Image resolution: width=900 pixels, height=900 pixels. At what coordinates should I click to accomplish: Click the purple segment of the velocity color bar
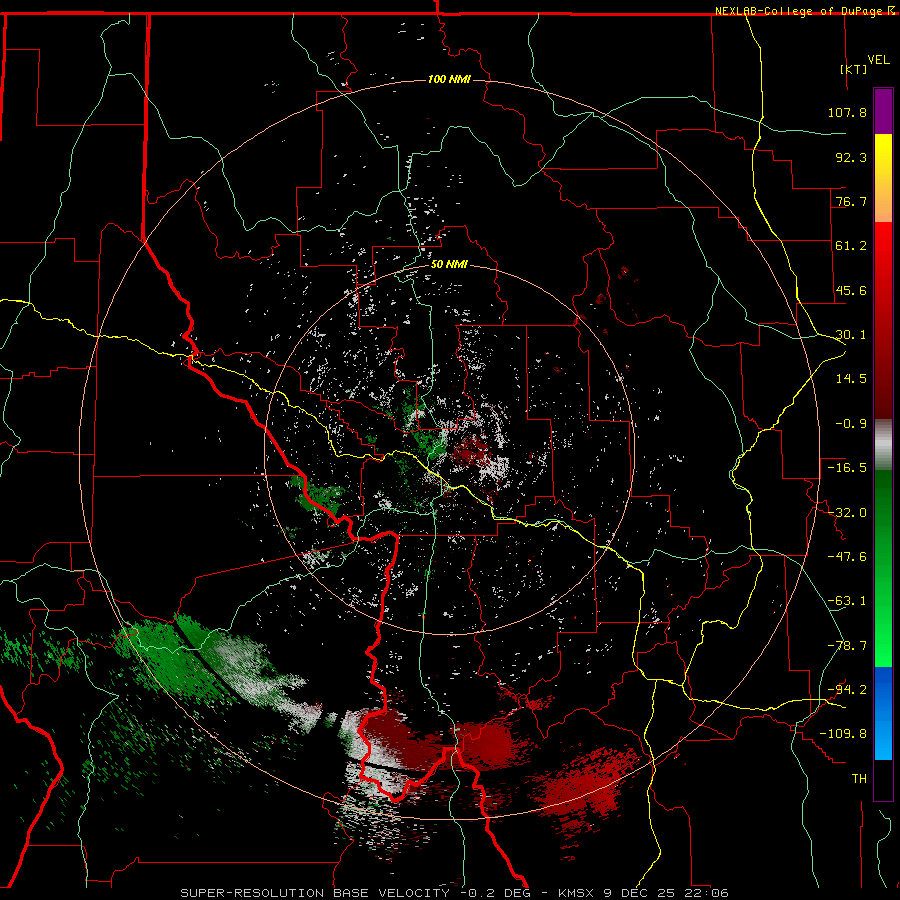coord(883,111)
